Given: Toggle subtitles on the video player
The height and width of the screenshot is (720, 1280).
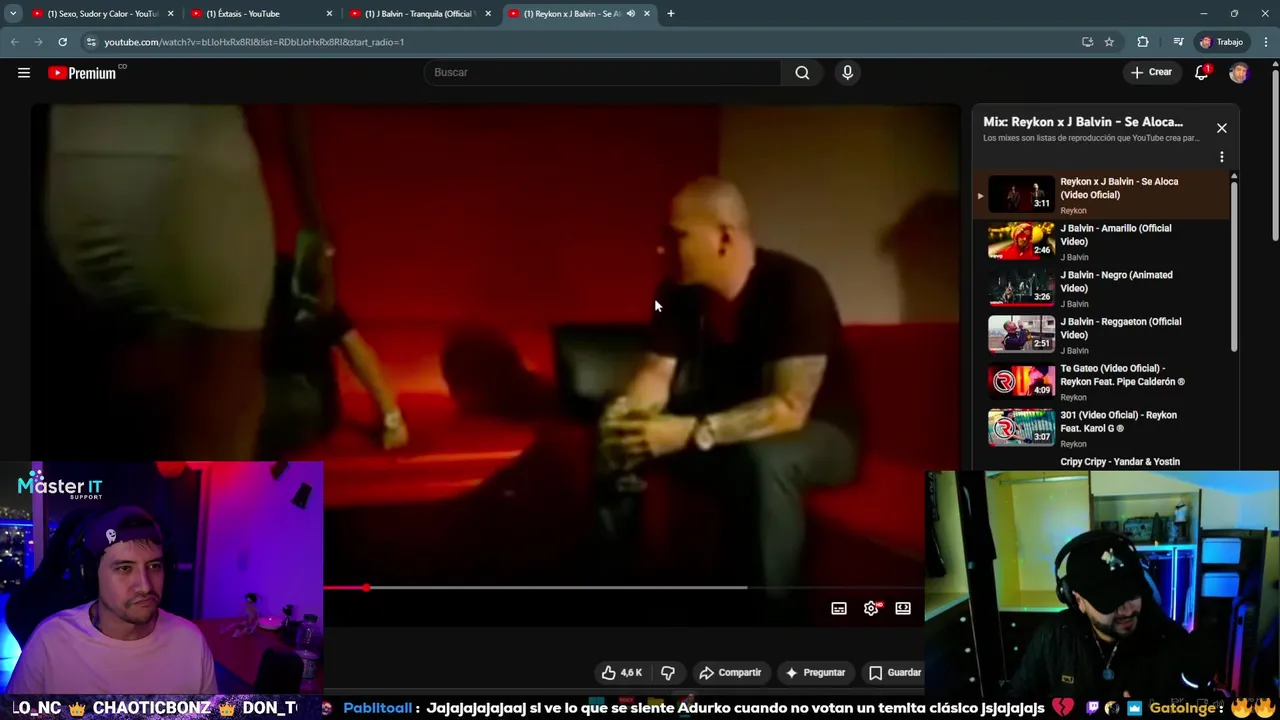Looking at the screenshot, I should click(x=839, y=608).
